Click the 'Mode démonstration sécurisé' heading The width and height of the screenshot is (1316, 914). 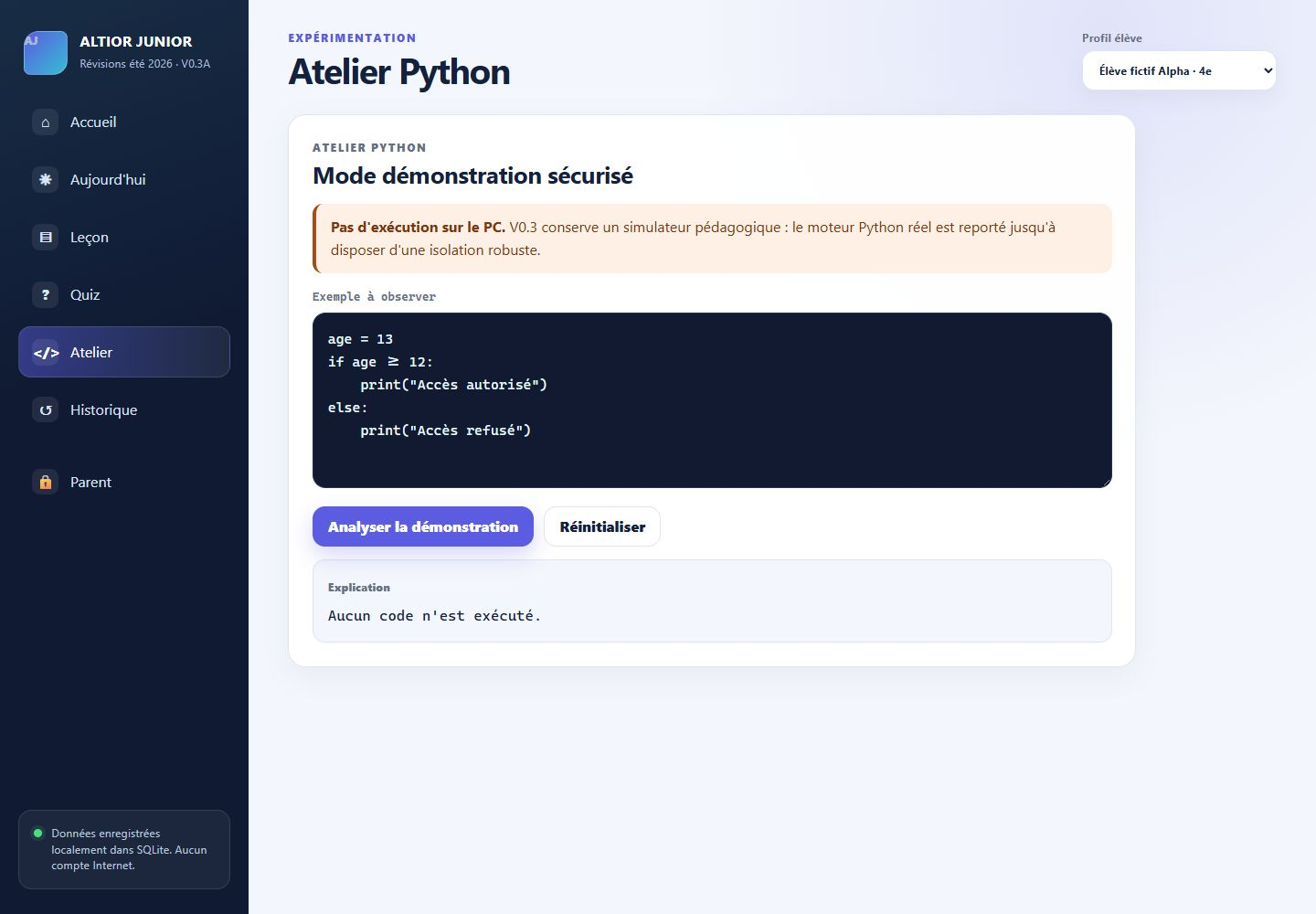coord(472,175)
